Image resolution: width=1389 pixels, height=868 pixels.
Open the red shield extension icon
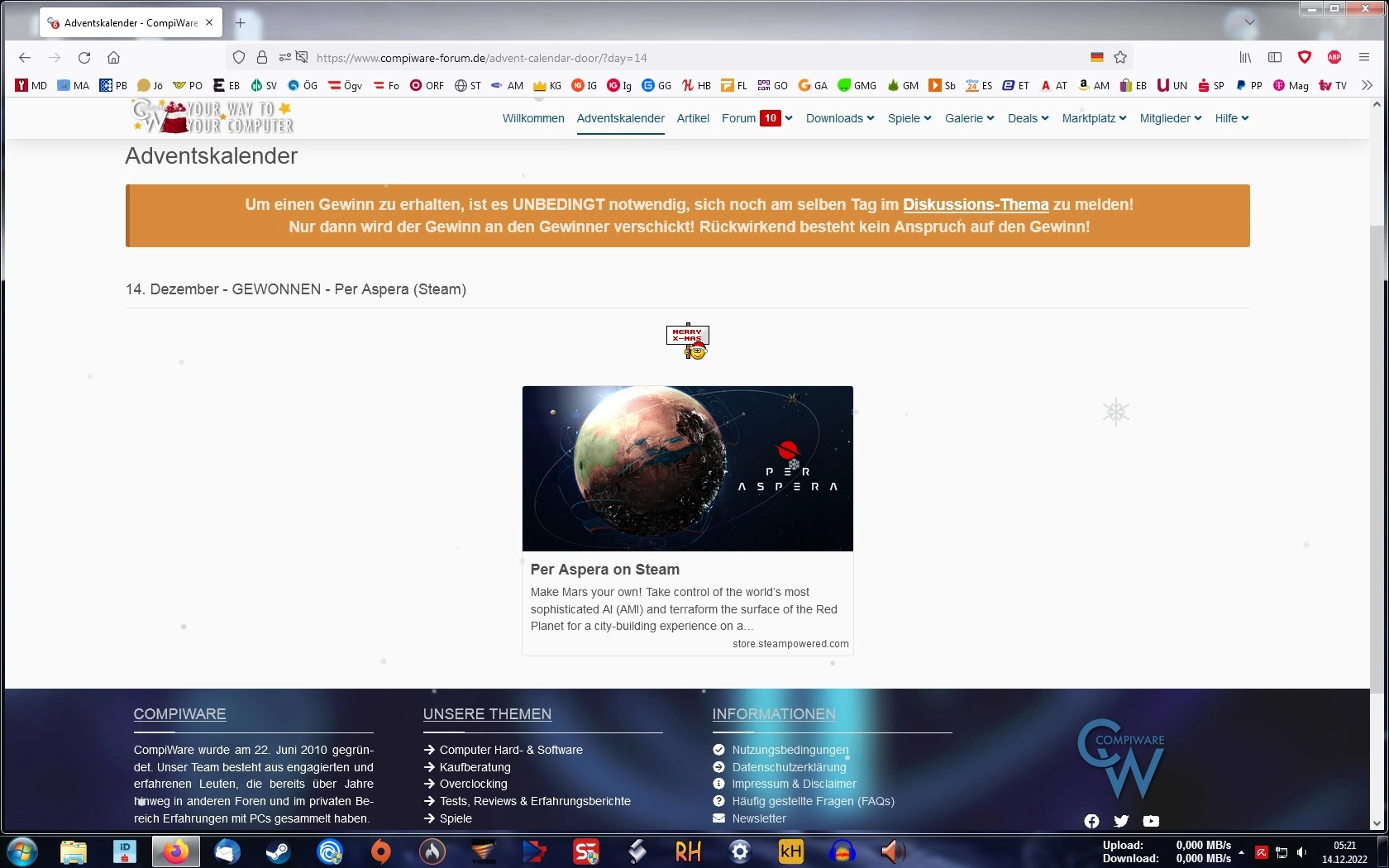click(1305, 58)
